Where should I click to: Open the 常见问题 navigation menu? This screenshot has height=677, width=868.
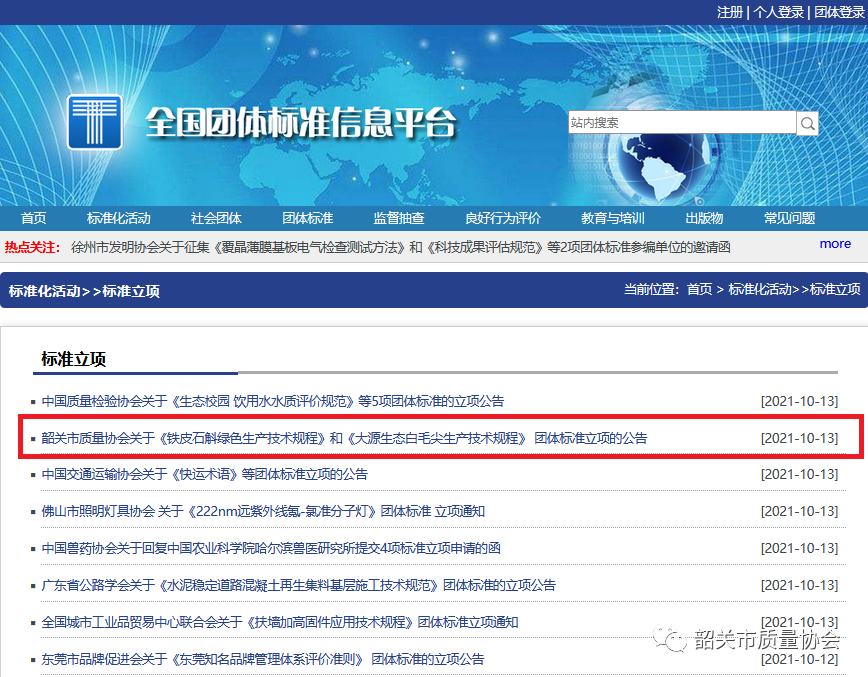click(x=789, y=218)
